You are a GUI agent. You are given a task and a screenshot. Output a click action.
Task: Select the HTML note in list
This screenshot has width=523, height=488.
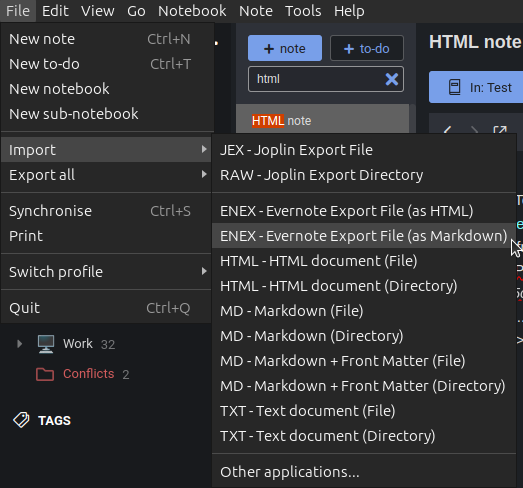click(x=323, y=120)
